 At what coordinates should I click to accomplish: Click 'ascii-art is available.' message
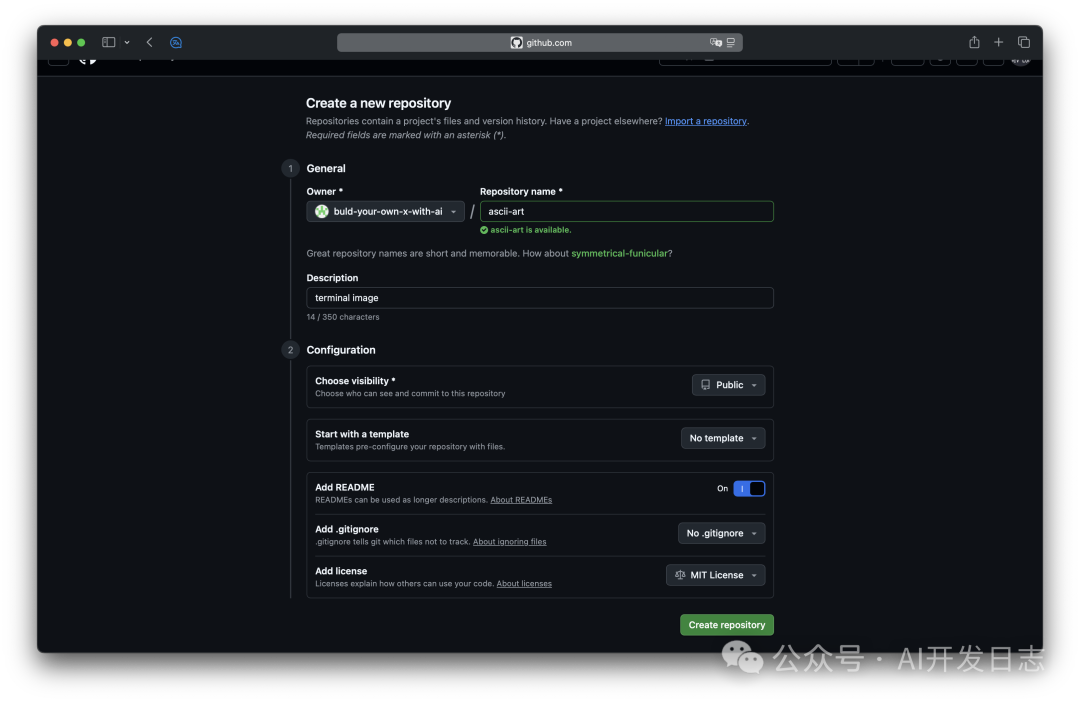click(x=530, y=230)
